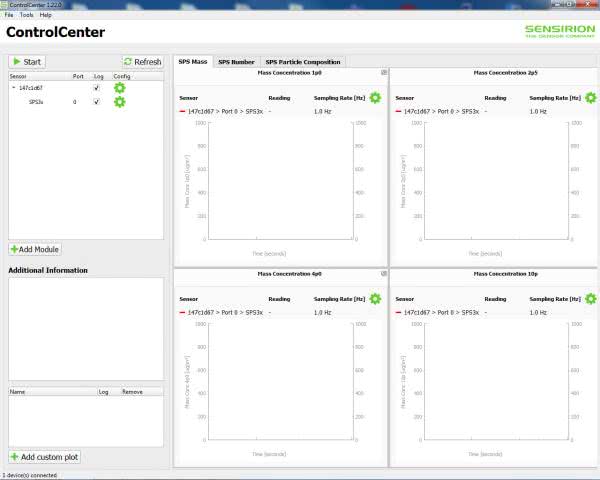600x480 pixels.
Task: Open the Help menu
Action: 46,15
